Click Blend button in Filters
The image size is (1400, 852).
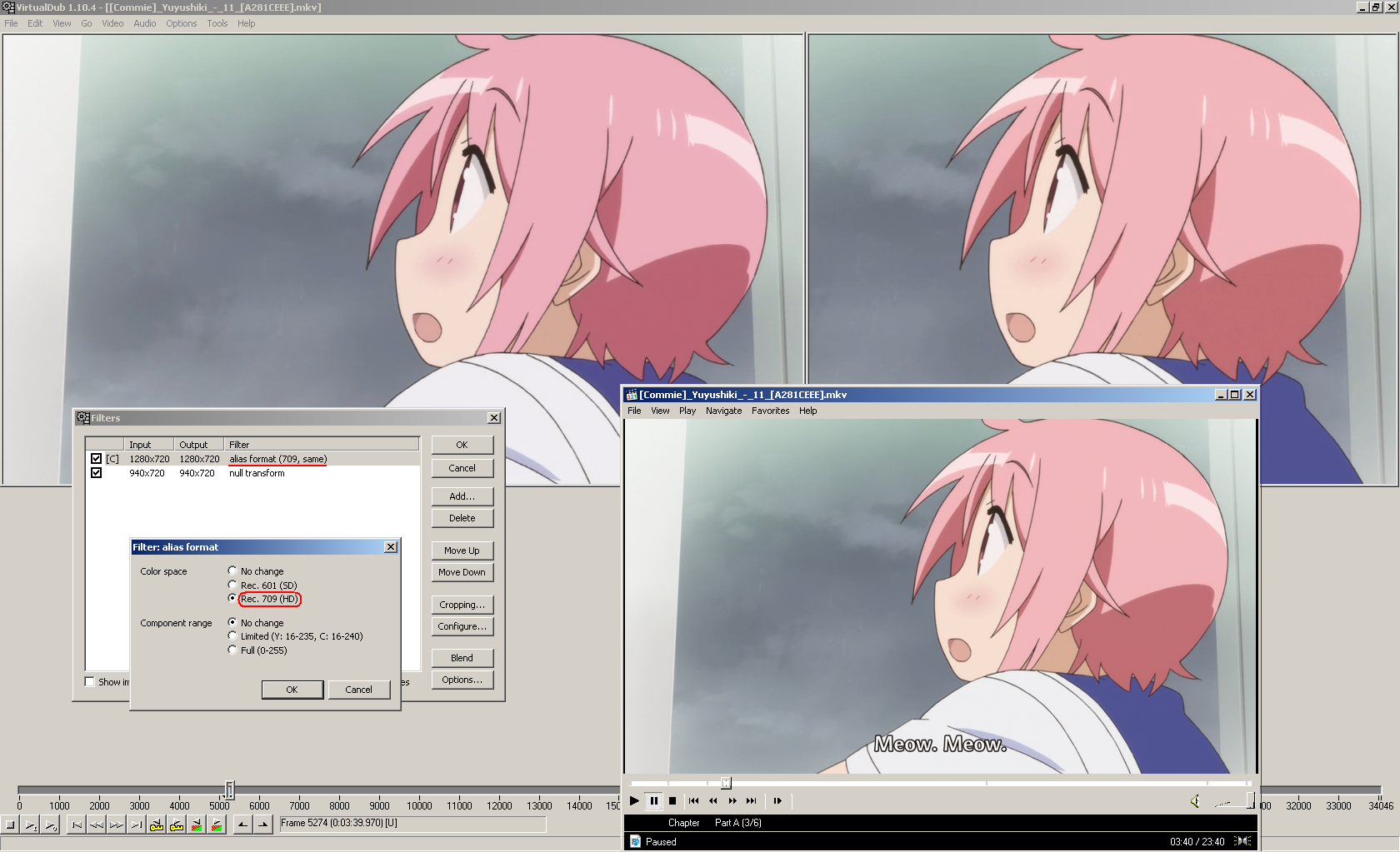tap(462, 658)
